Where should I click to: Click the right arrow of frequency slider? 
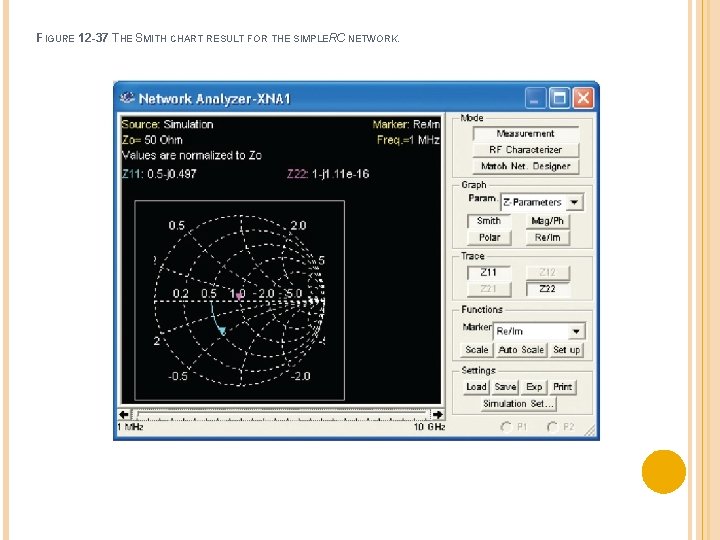[x=438, y=415]
